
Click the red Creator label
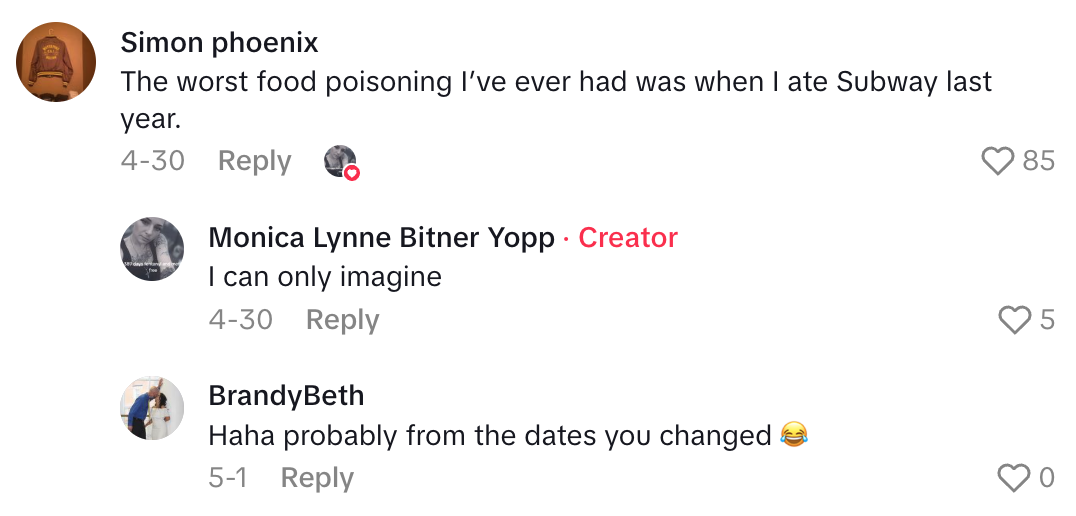(628, 238)
